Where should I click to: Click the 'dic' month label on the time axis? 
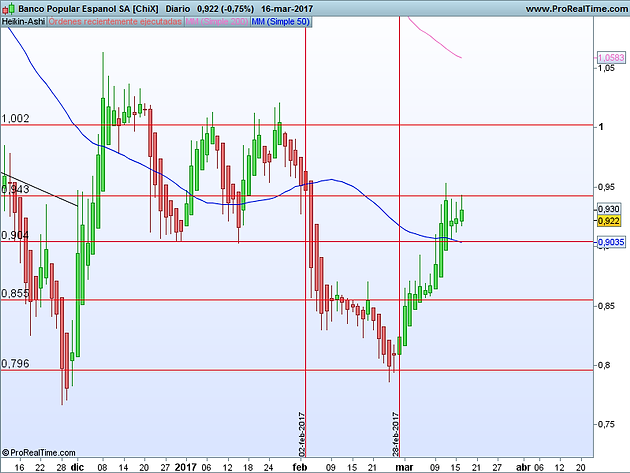click(77, 467)
